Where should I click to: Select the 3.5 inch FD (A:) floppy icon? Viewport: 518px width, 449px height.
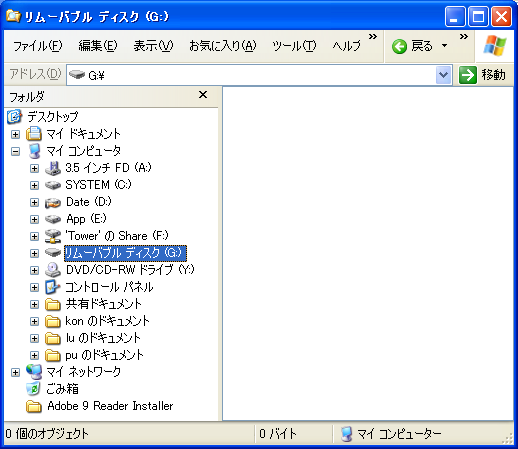pos(53,168)
